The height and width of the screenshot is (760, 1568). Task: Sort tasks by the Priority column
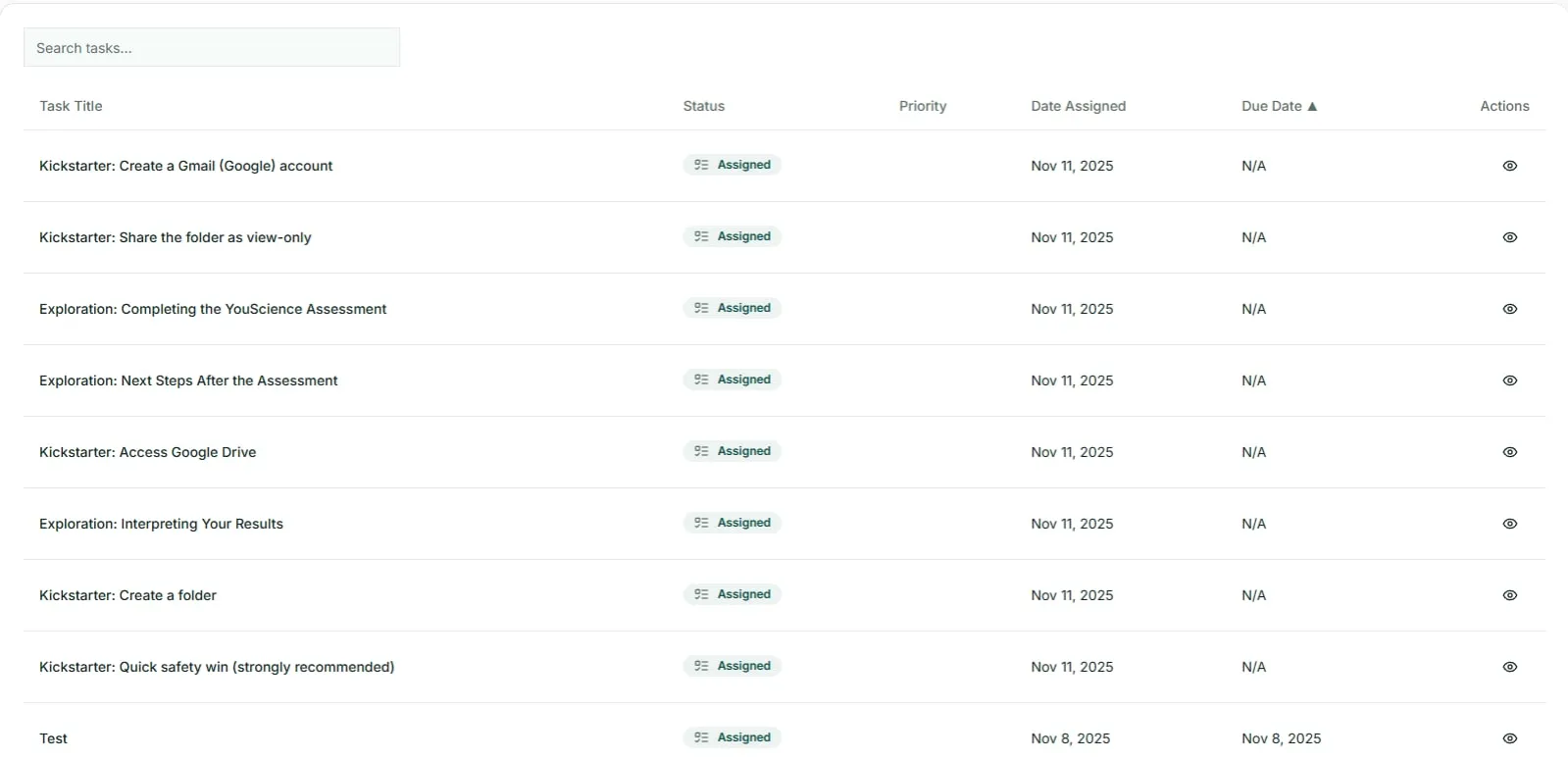[x=922, y=106]
